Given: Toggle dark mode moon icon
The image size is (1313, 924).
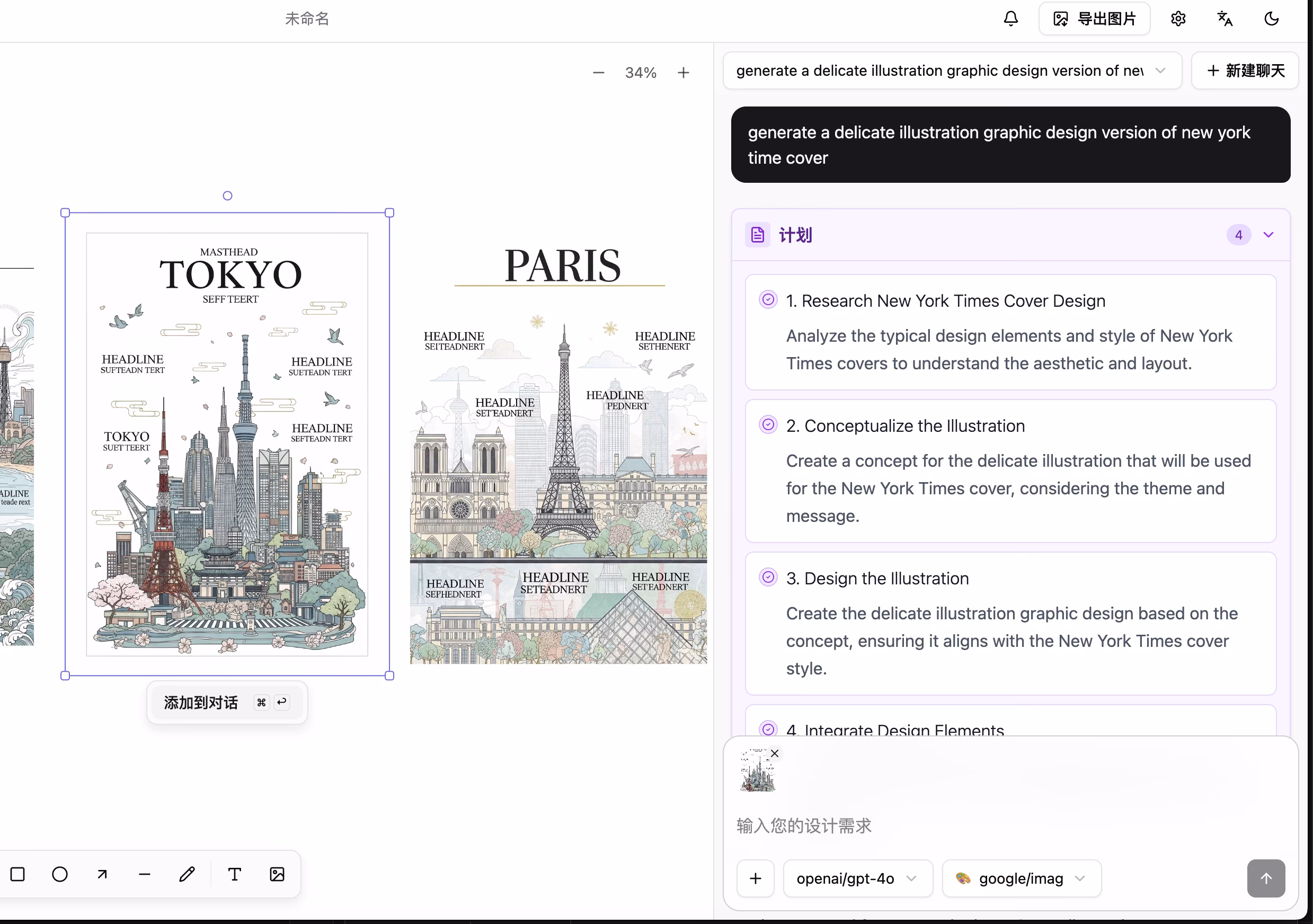Looking at the screenshot, I should coord(1271,19).
